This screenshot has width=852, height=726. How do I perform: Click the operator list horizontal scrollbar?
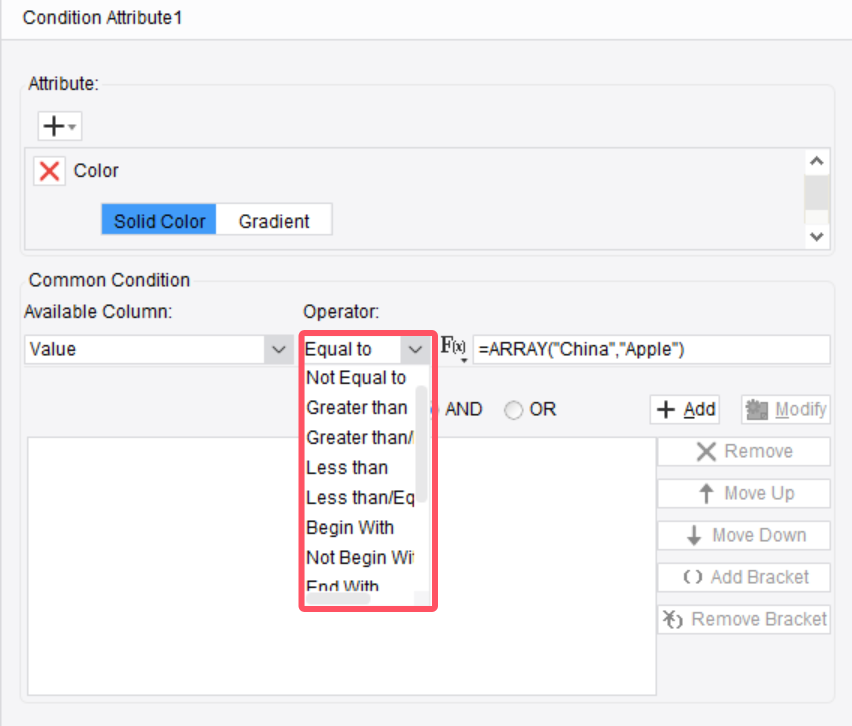338,598
